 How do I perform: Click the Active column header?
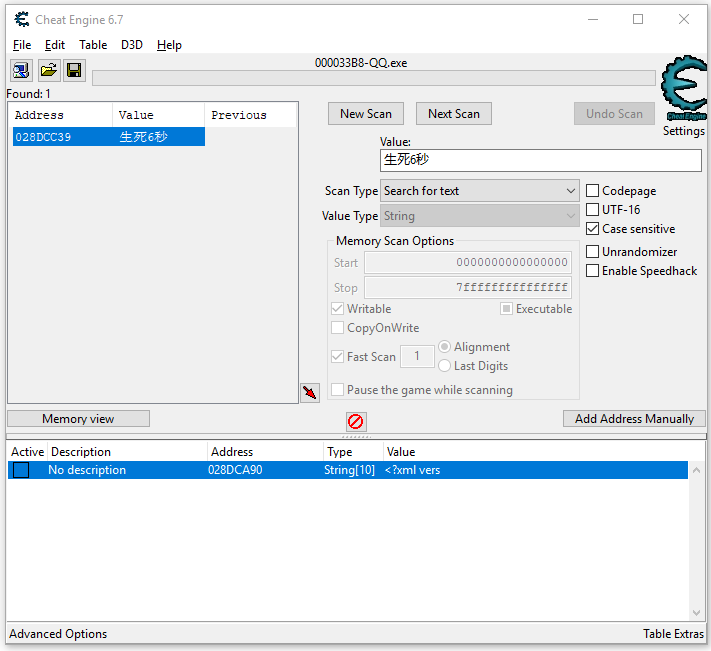point(27,452)
